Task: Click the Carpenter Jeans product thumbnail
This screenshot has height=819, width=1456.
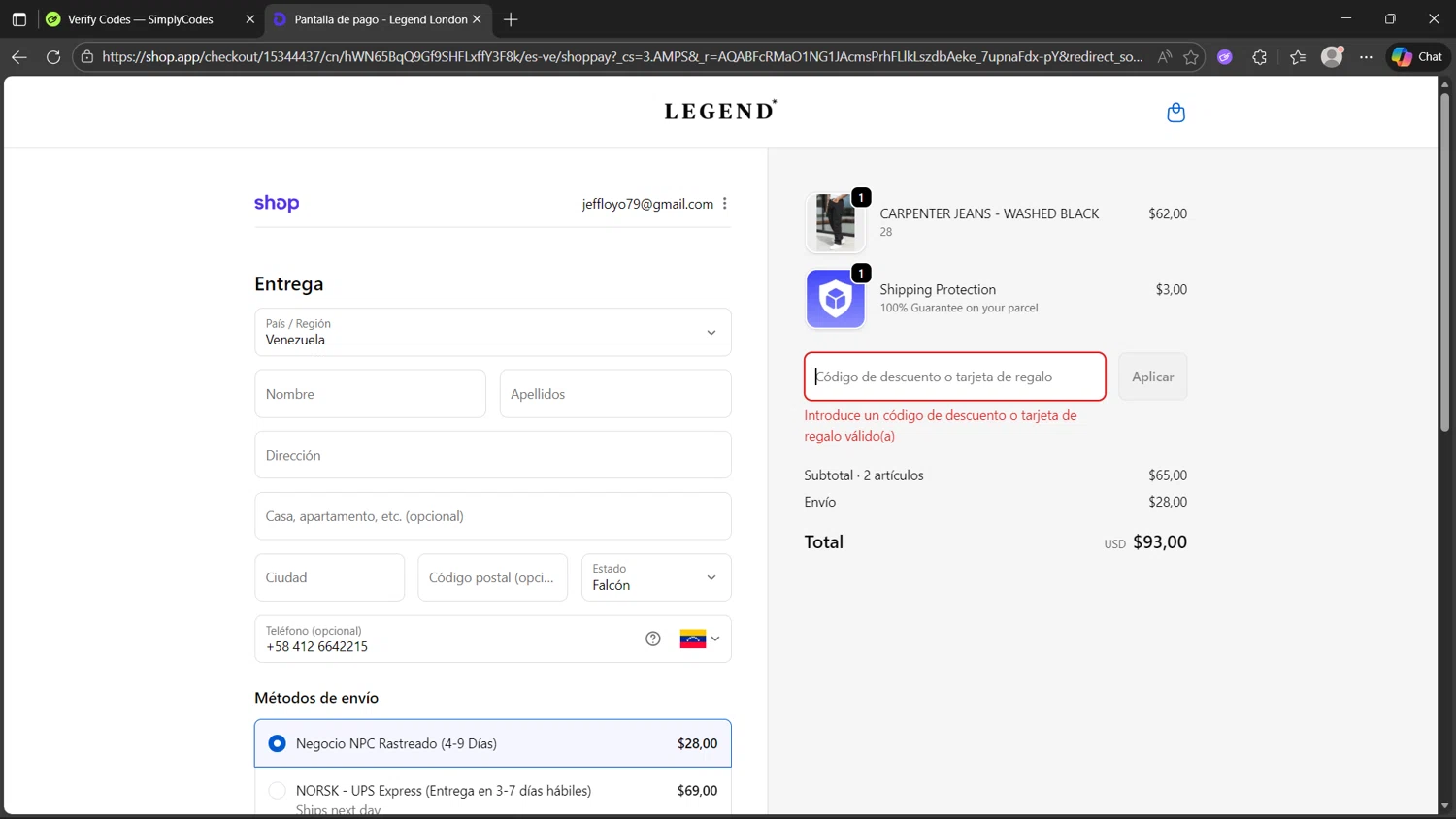Action: point(835,222)
